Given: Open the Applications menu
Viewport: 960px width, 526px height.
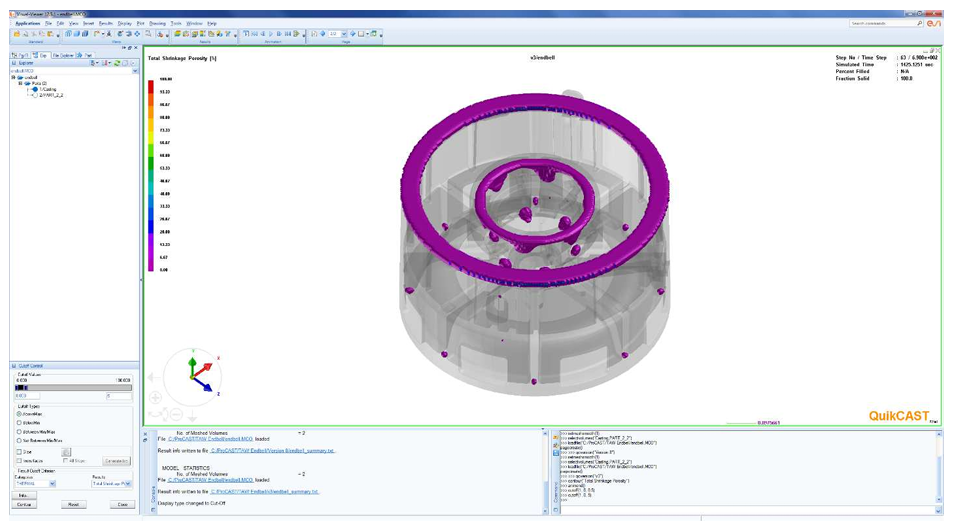Looking at the screenshot, I should pyautogui.click(x=28, y=23).
